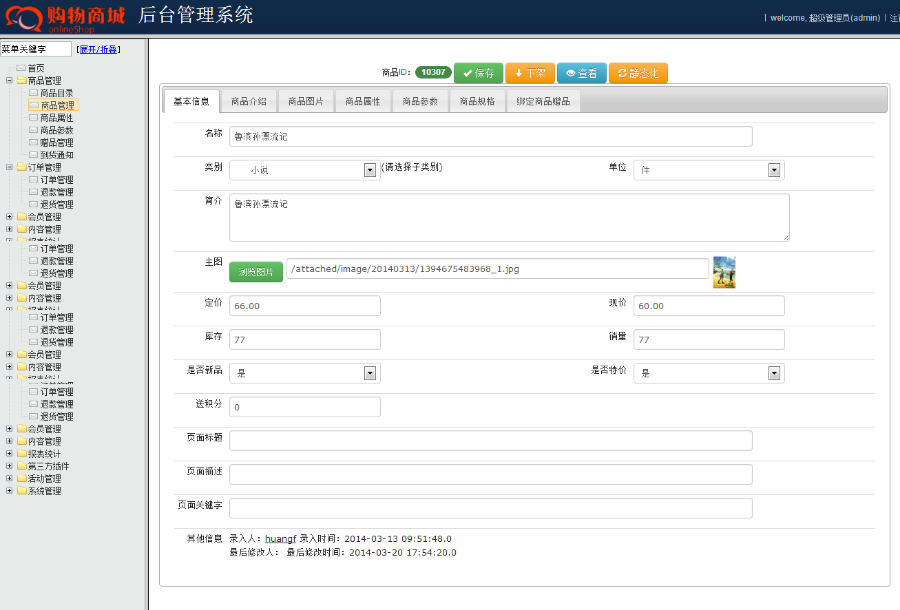The image size is (900, 610).
Task: Click the folder icon beside top 商品管理
Action: click(x=22, y=80)
